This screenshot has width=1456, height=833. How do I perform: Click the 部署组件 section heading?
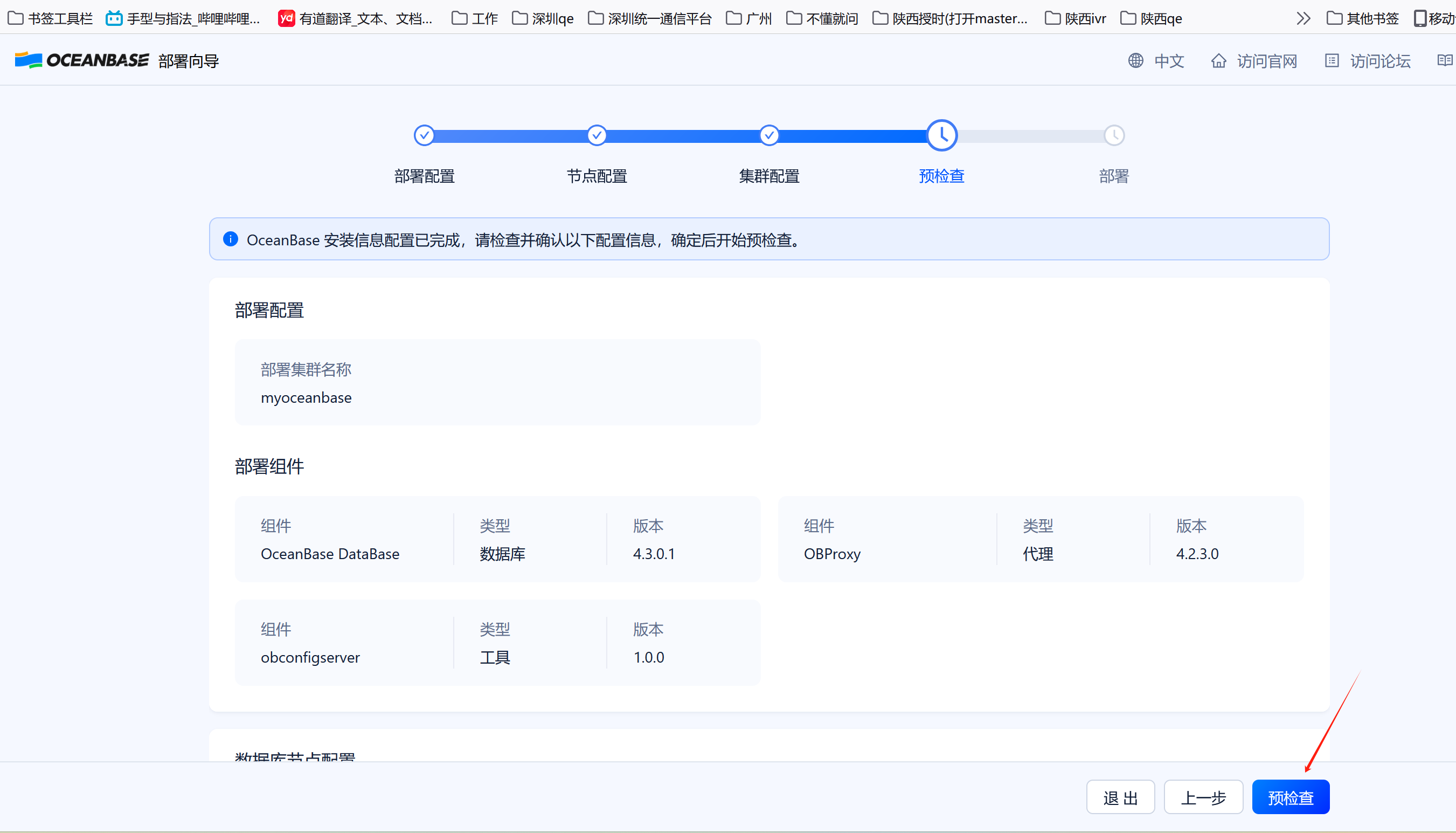[269, 466]
